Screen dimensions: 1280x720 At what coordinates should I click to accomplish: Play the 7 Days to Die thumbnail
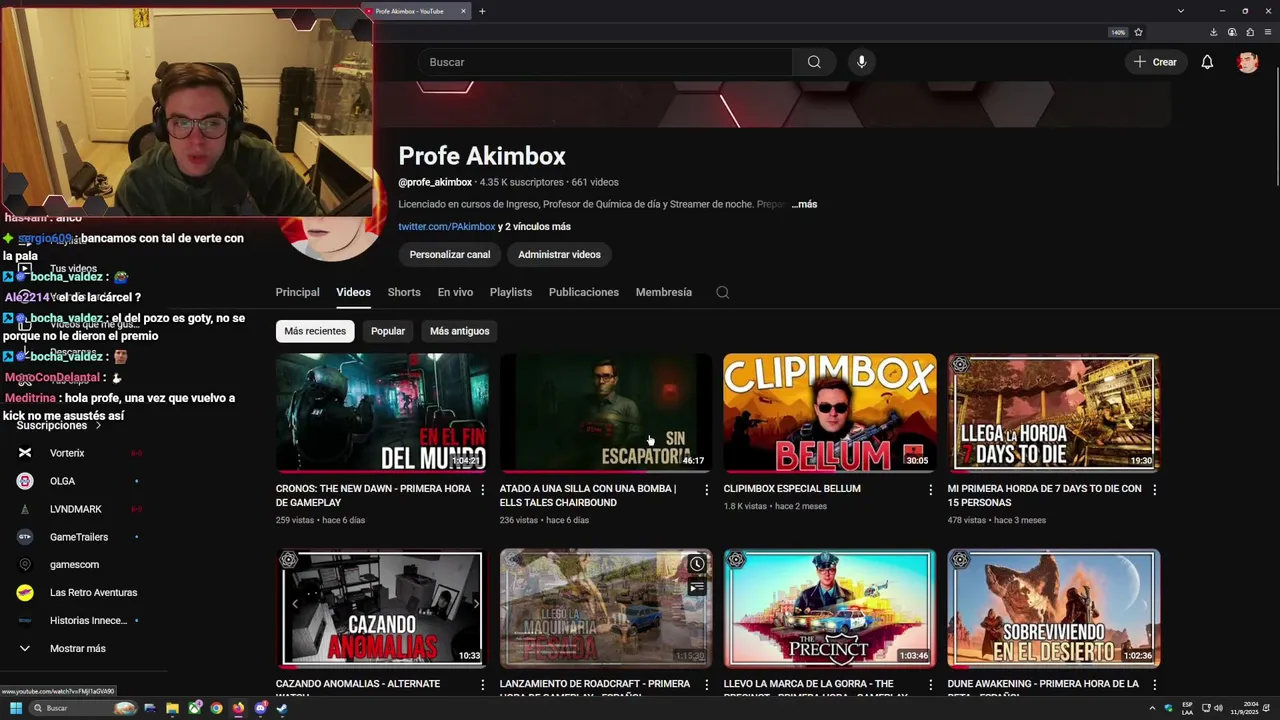[1054, 412]
